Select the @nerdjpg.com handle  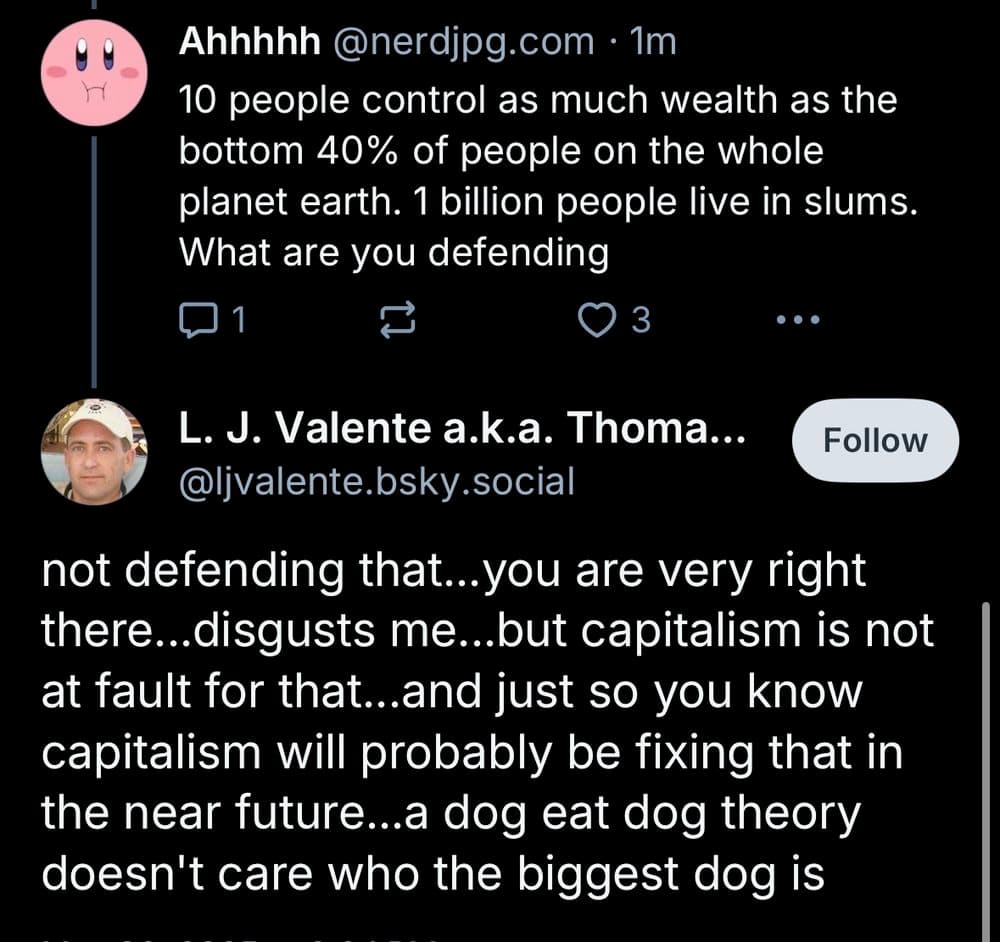point(464,43)
